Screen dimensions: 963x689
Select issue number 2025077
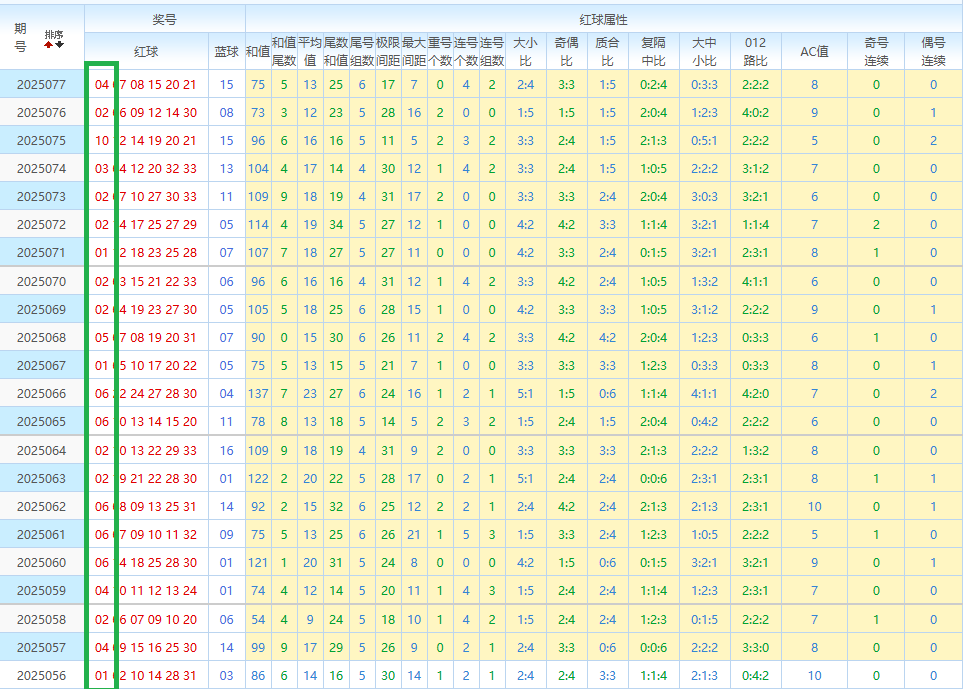41,84
